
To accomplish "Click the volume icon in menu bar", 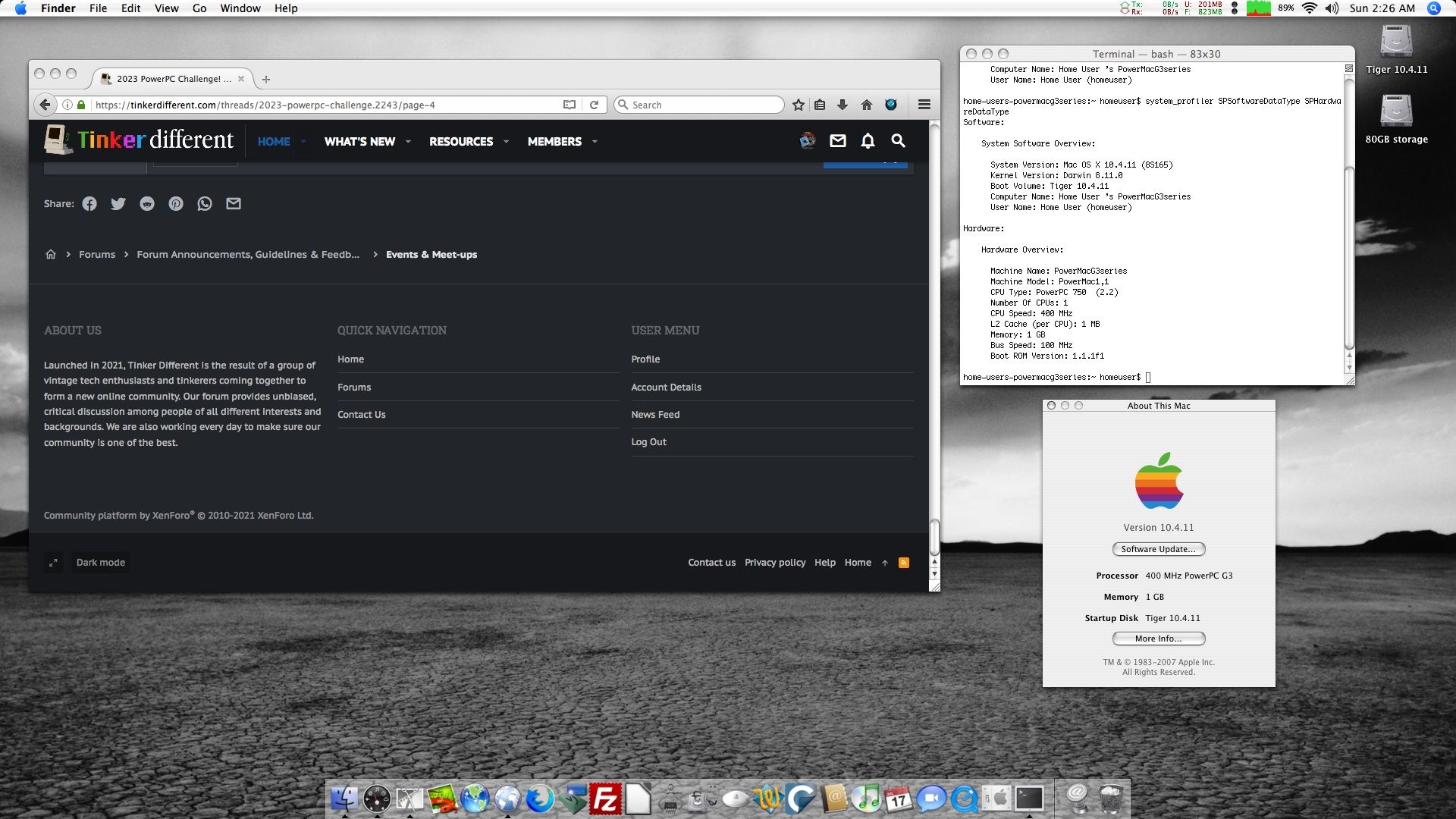I will point(1332,8).
